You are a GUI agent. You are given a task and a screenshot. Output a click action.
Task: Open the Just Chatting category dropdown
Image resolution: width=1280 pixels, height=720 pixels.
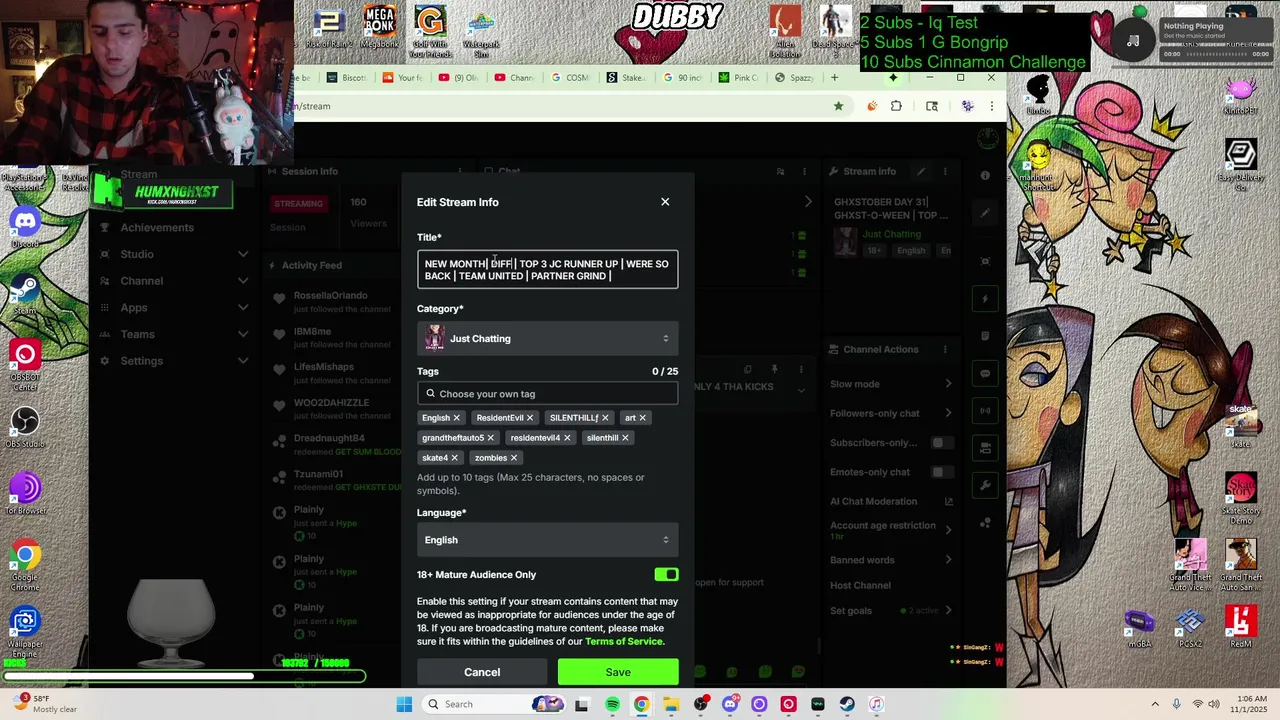(x=547, y=339)
